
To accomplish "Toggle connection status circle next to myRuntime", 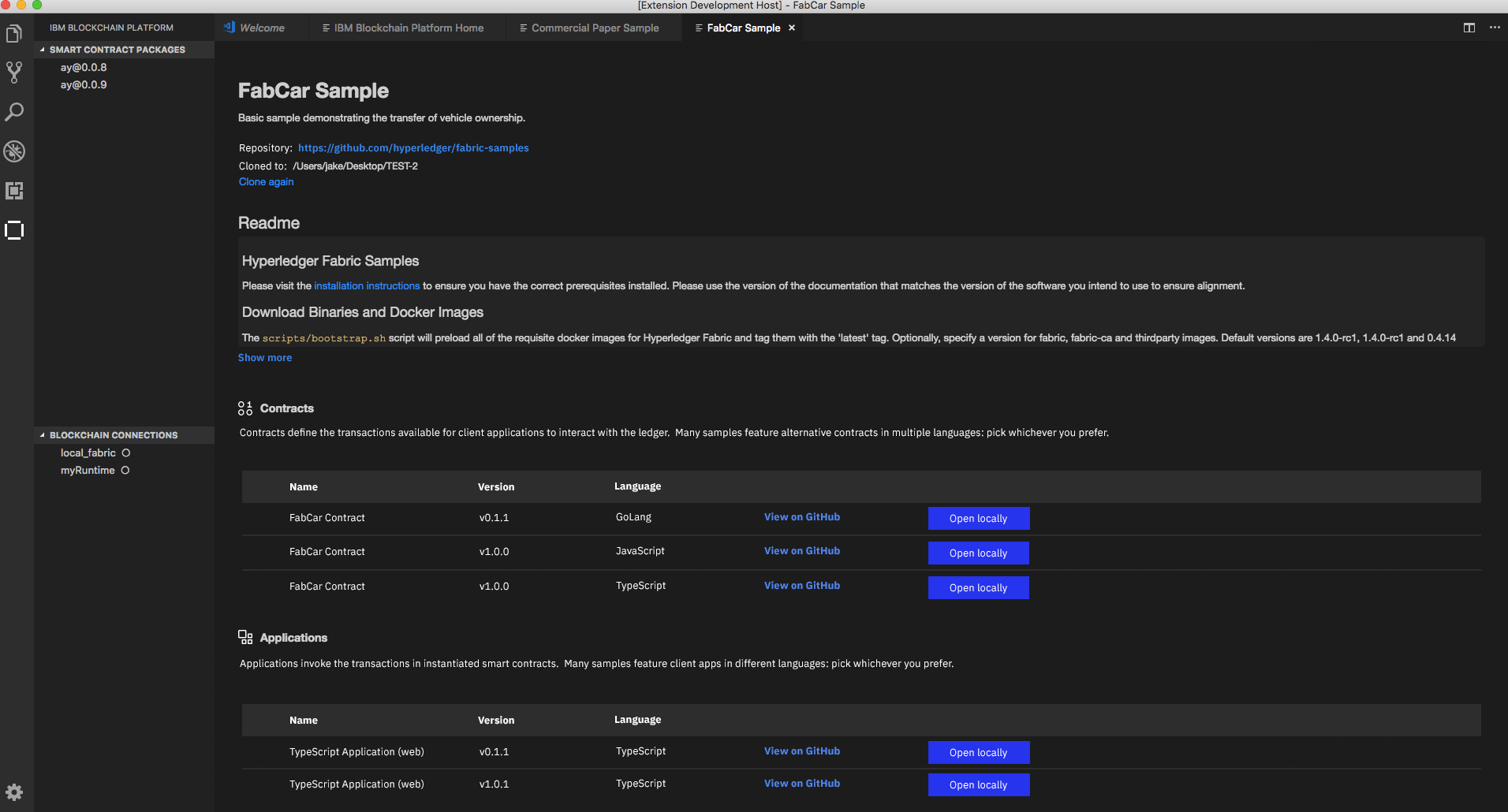I will pos(125,470).
